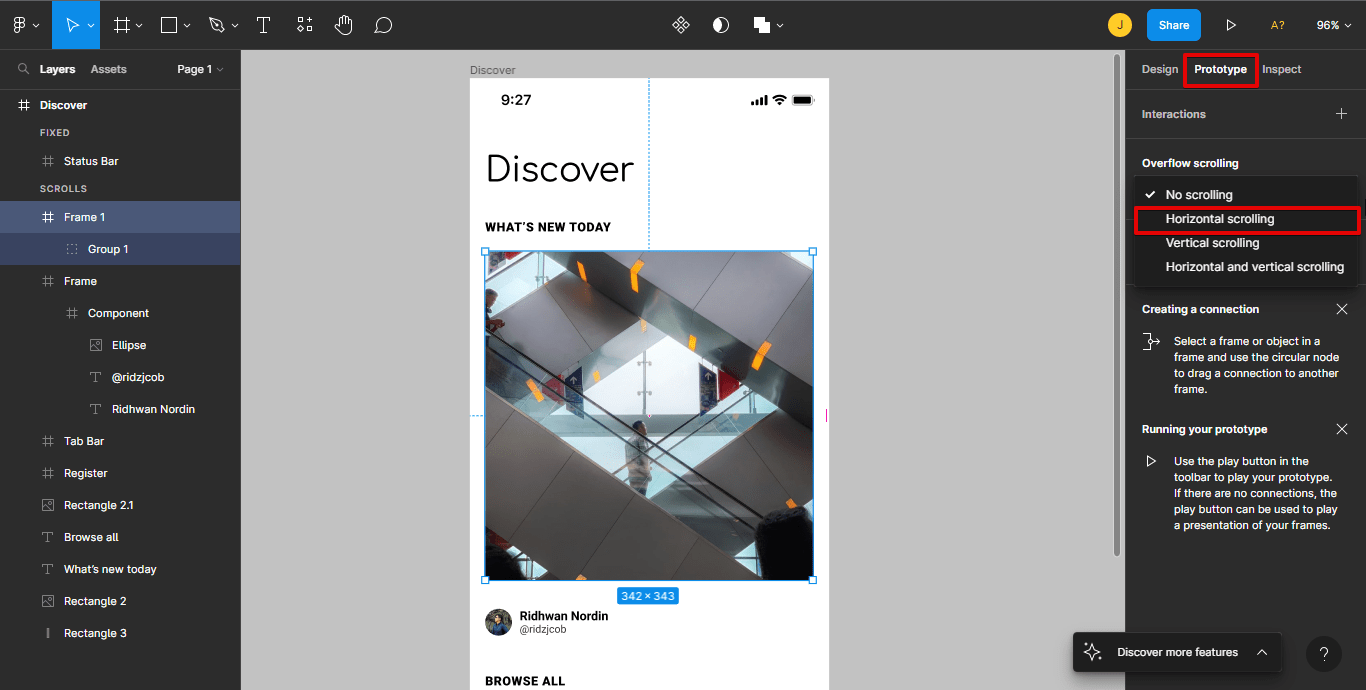Apply Use as mask from the toolbar
The height and width of the screenshot is (690, 1366).
(720, 24)
